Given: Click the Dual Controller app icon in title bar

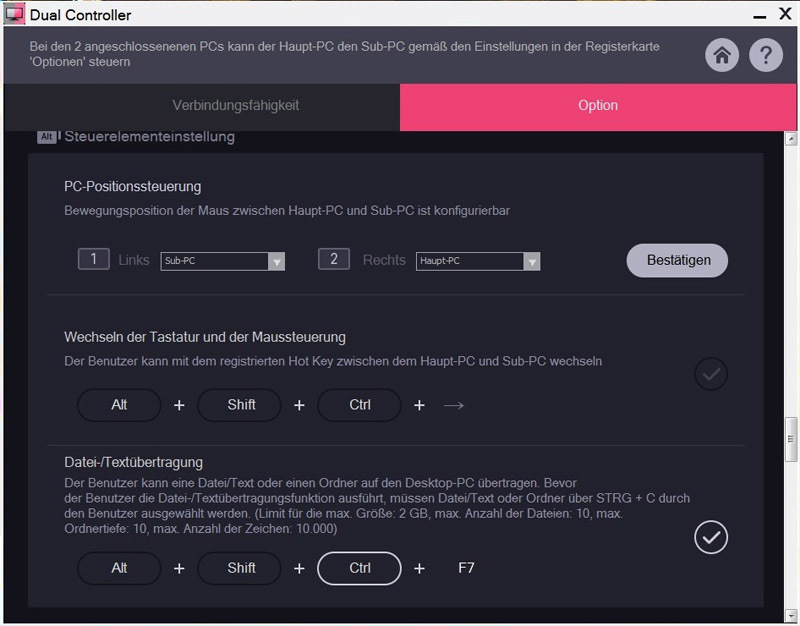Looking at the screenshot, I should click(x=14, y=14).
